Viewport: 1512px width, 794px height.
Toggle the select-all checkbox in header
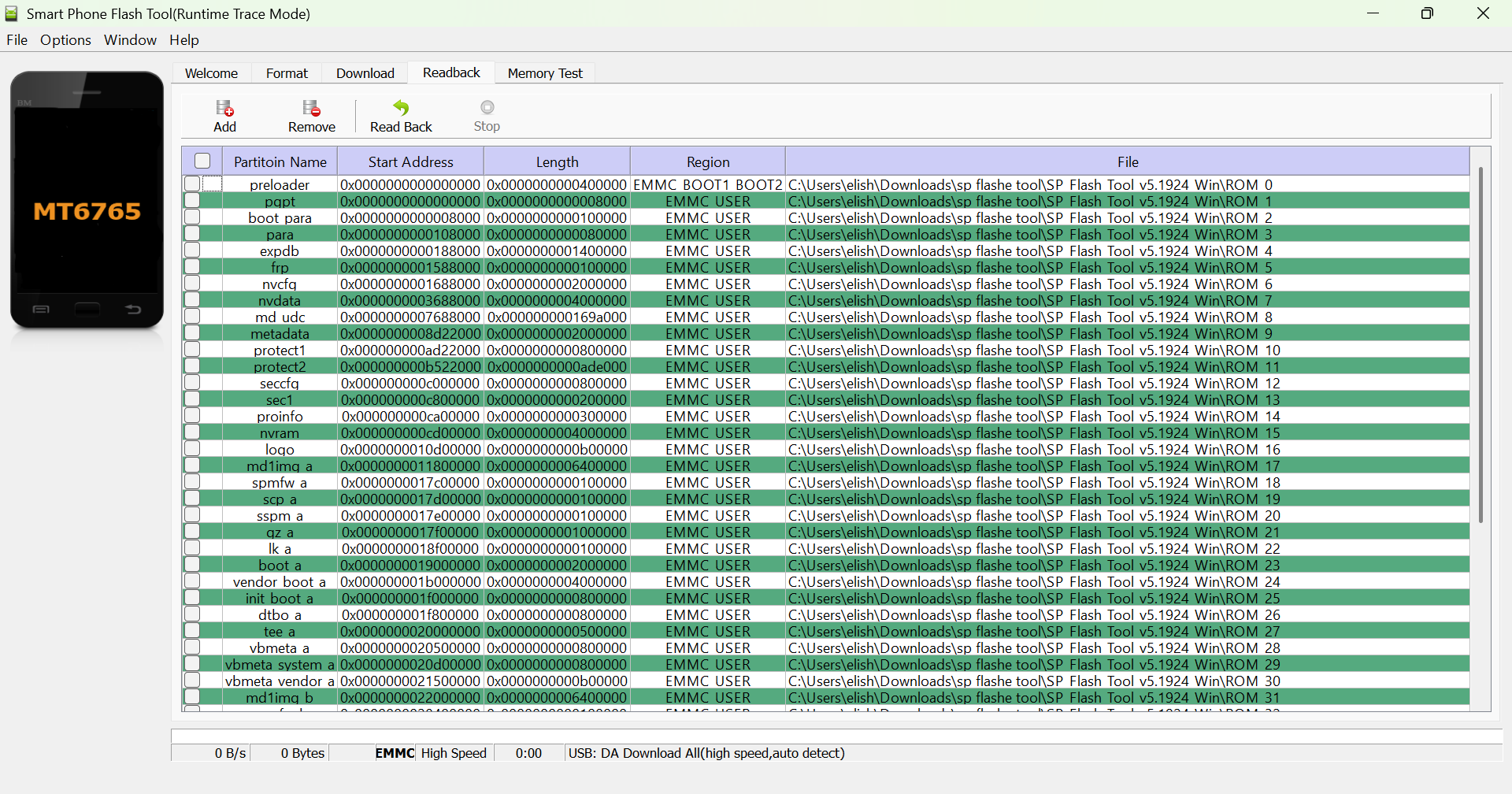(x=202, y=161)
